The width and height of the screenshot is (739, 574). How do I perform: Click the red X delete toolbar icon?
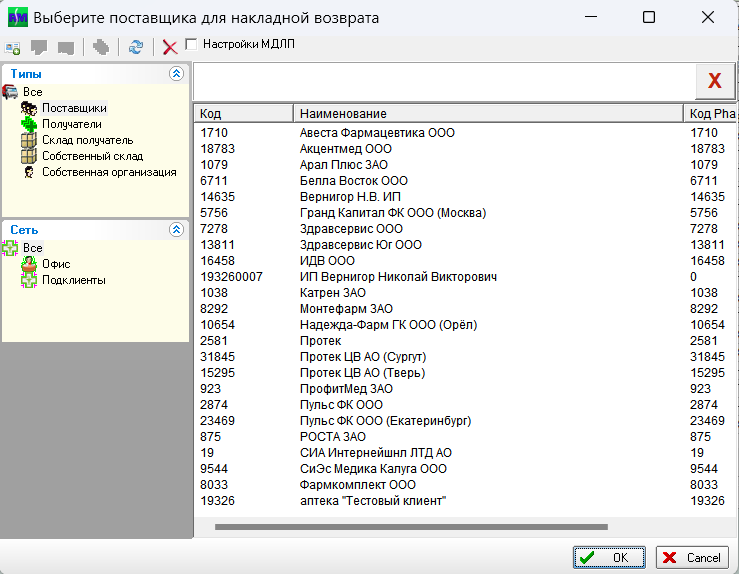point(170,47)
